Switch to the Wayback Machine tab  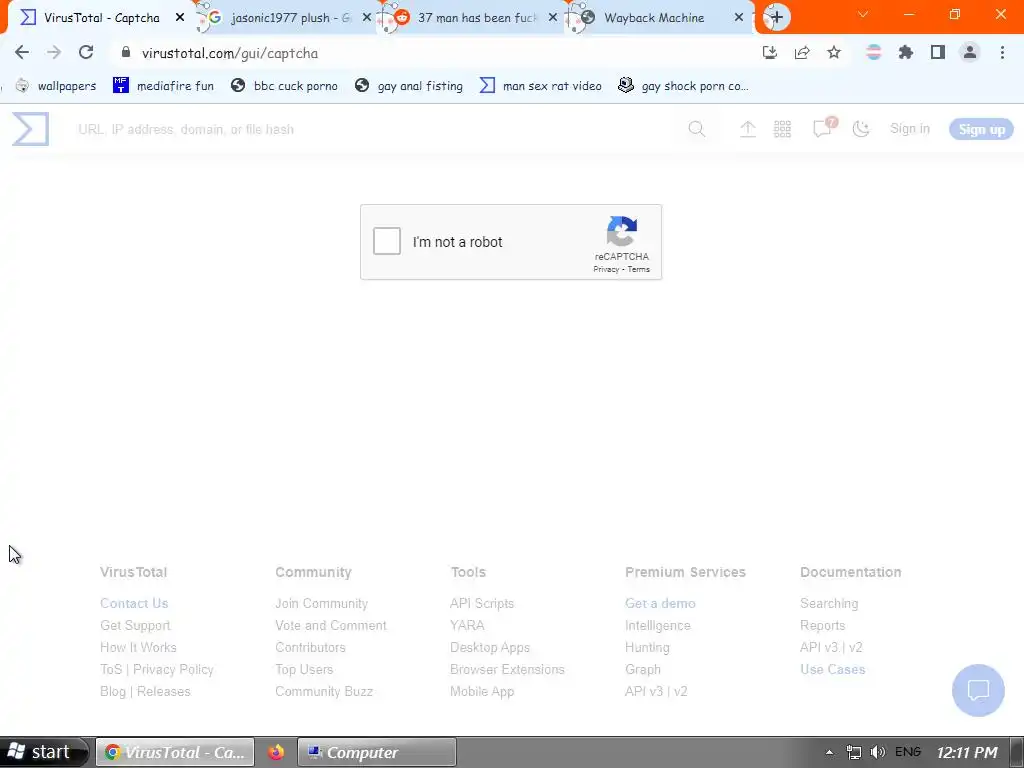pyautogui.click(x=654, y=18)
